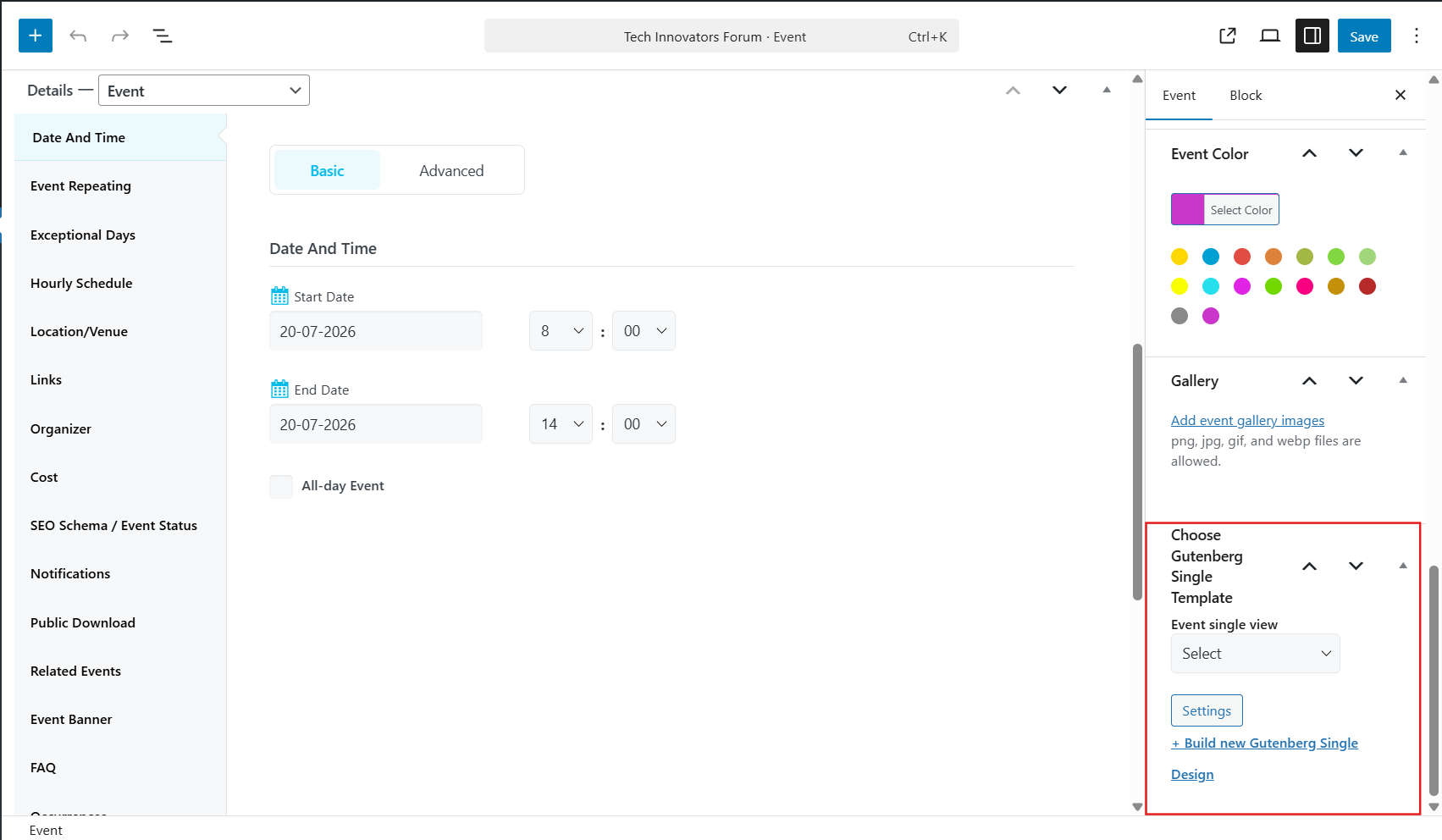This screenshot has width=1442, height=840.
Task: Open the Document Overview list view
Action: click(163, 36)
